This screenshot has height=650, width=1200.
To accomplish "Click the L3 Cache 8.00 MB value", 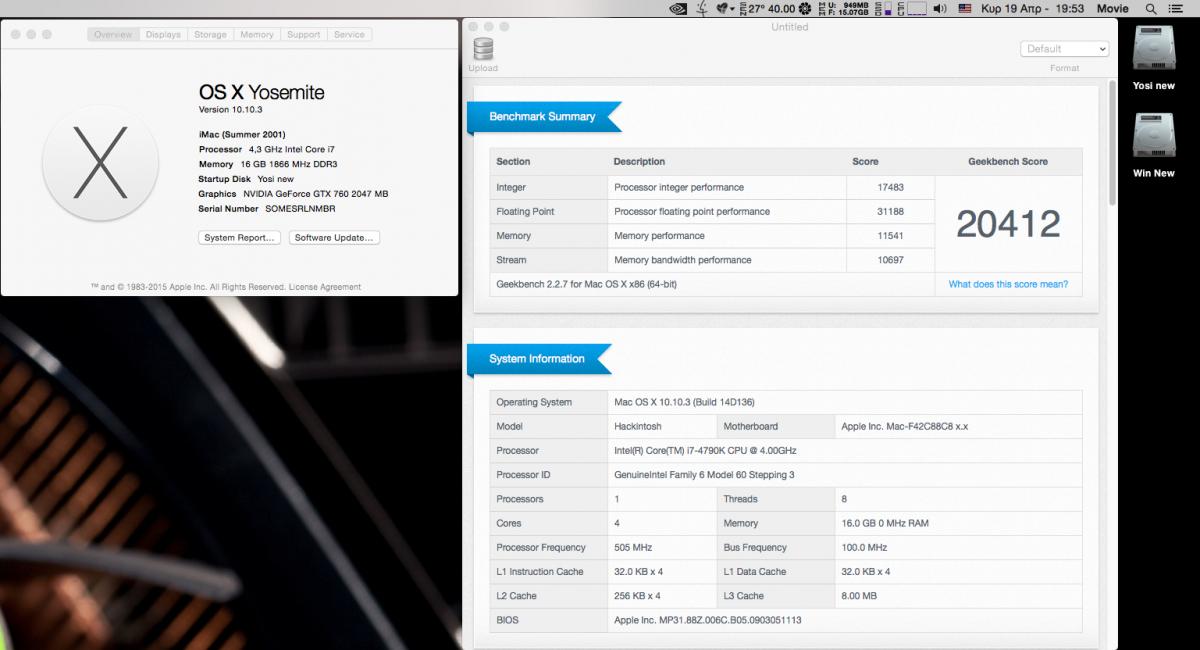I will [x=860, y=596].
